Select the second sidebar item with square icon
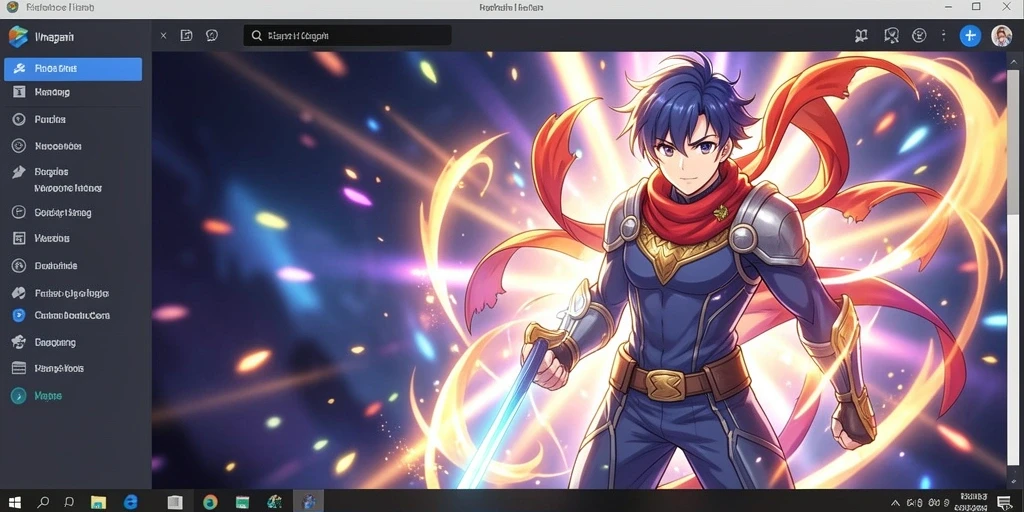Viewport: 1024px width, 512px height. pyautogui.click(x=73, y=92)
